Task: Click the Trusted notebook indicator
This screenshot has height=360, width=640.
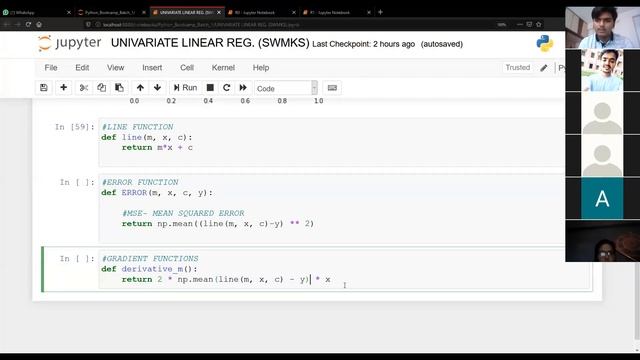Action: [x=518, y=68]
